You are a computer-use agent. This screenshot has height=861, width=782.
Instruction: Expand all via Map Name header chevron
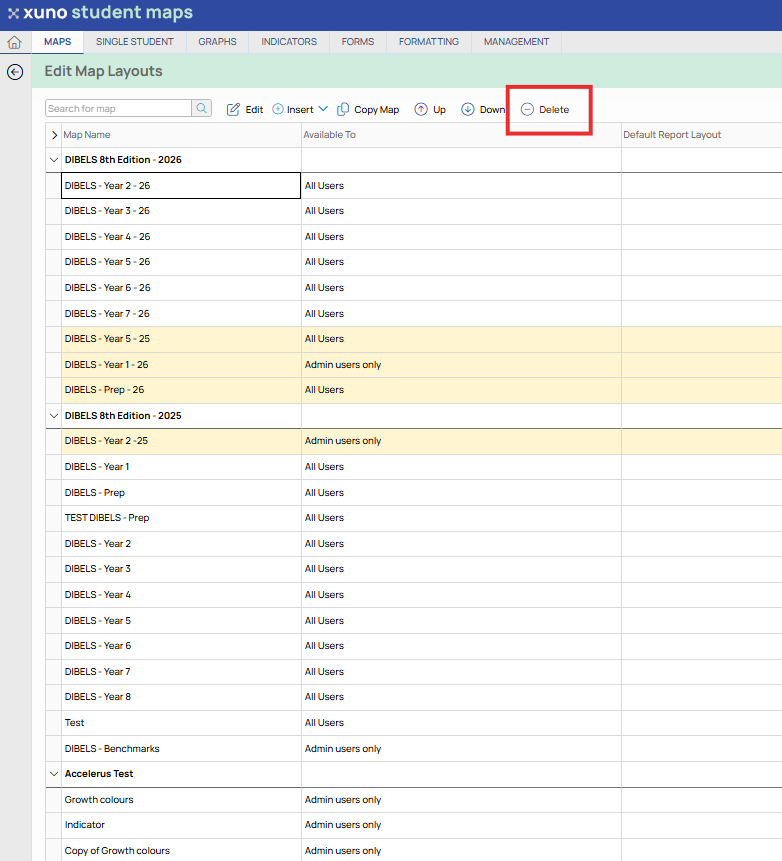point(54,135)
